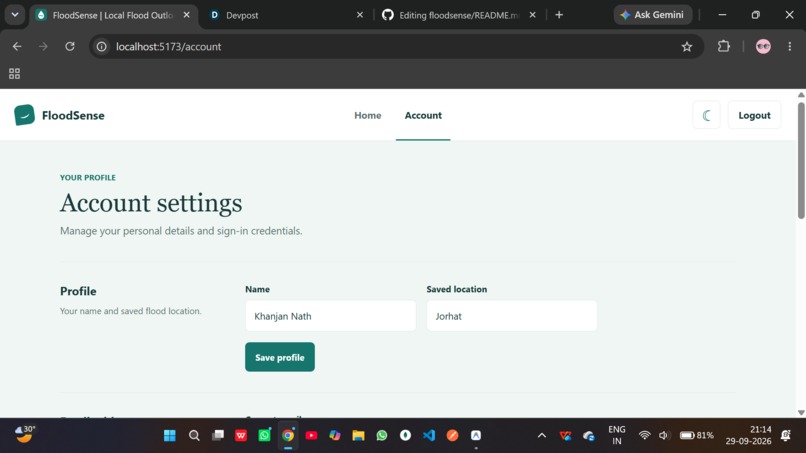
Task: Close the GitHub README browser tab
Action: (x=533, y=15)
